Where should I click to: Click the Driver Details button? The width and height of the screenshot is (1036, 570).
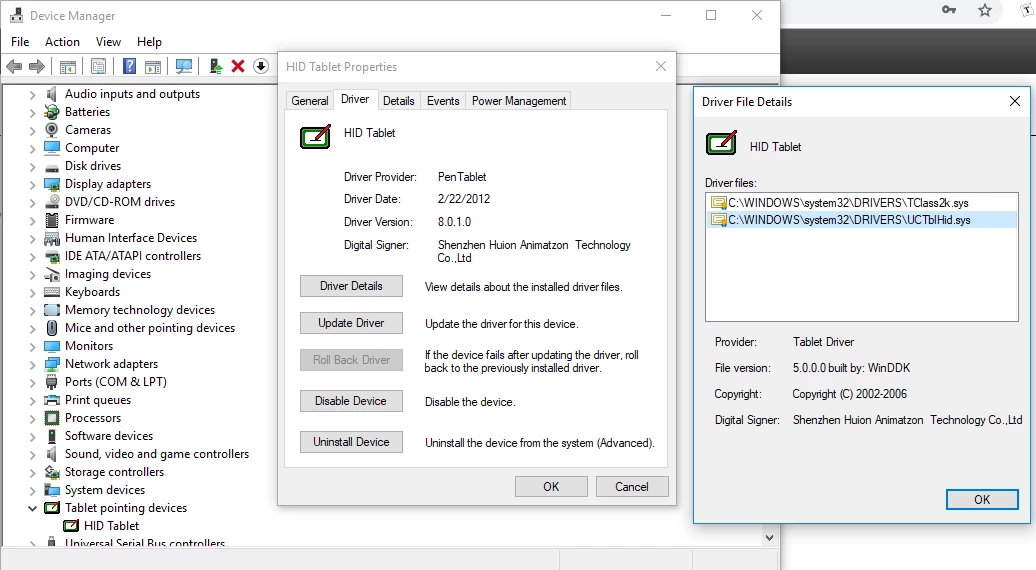pyautogui.click(x=351, y=286)
